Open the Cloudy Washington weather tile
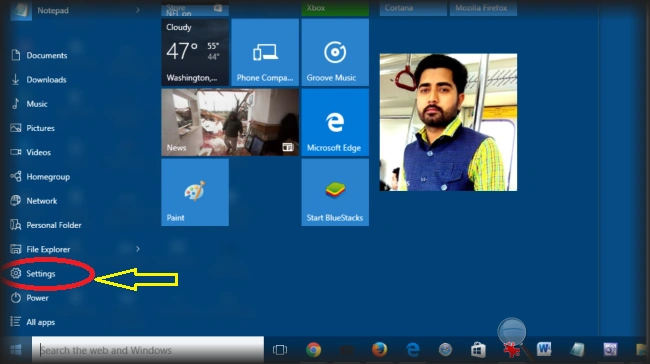650x364 pixels. 195,52
